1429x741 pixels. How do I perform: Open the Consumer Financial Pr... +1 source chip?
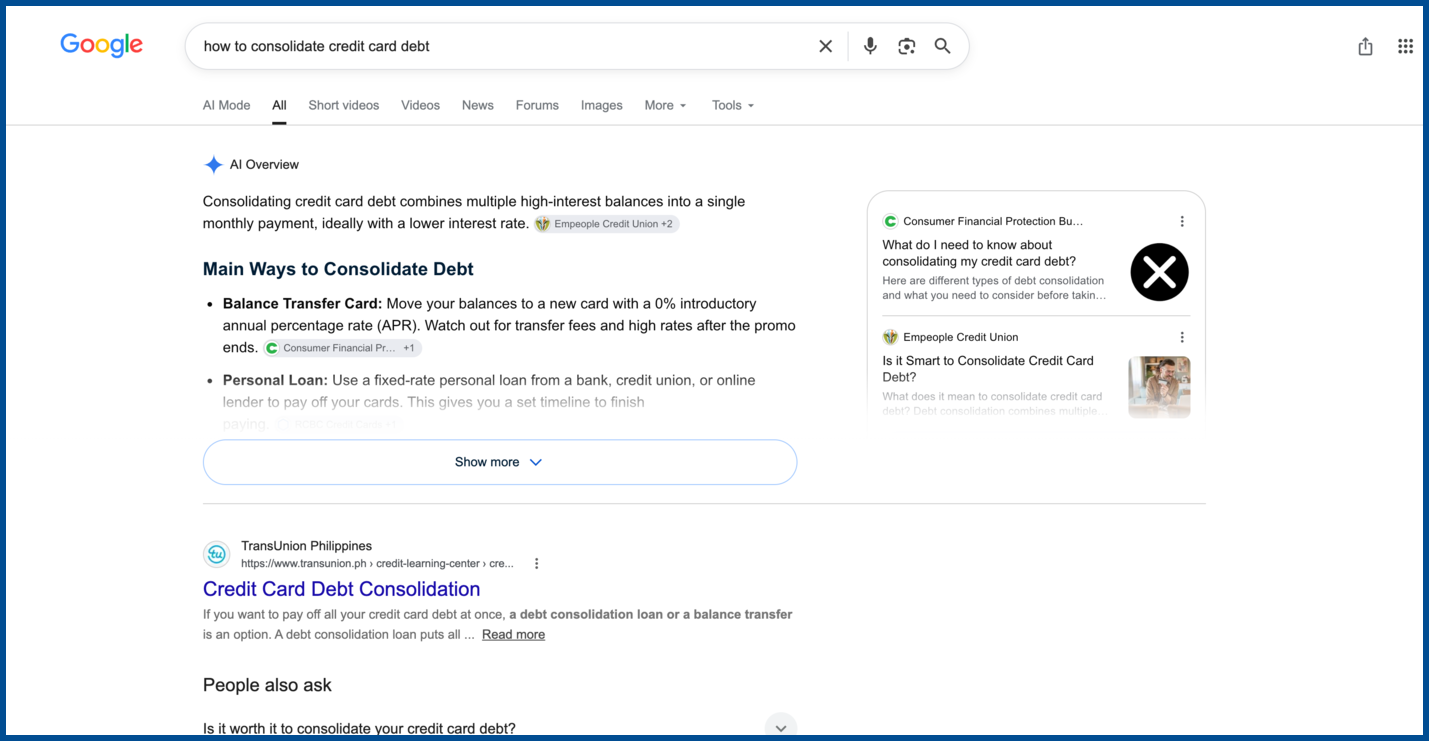(x=342, y=348)
